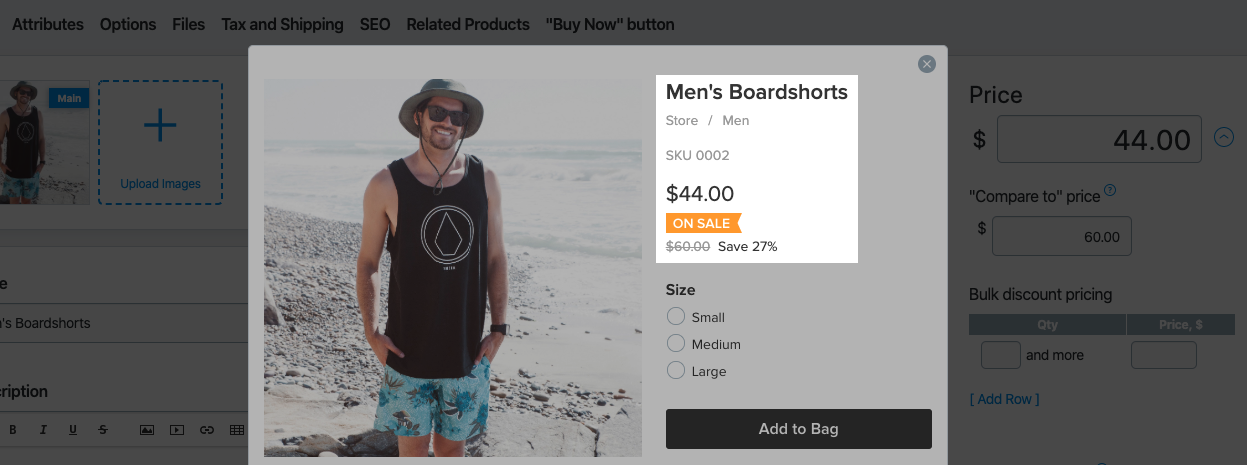This screenshot has width=1247, height=465.
Task: Pick the Large size option
Action: pyautogui.click(x=676, y=371)
